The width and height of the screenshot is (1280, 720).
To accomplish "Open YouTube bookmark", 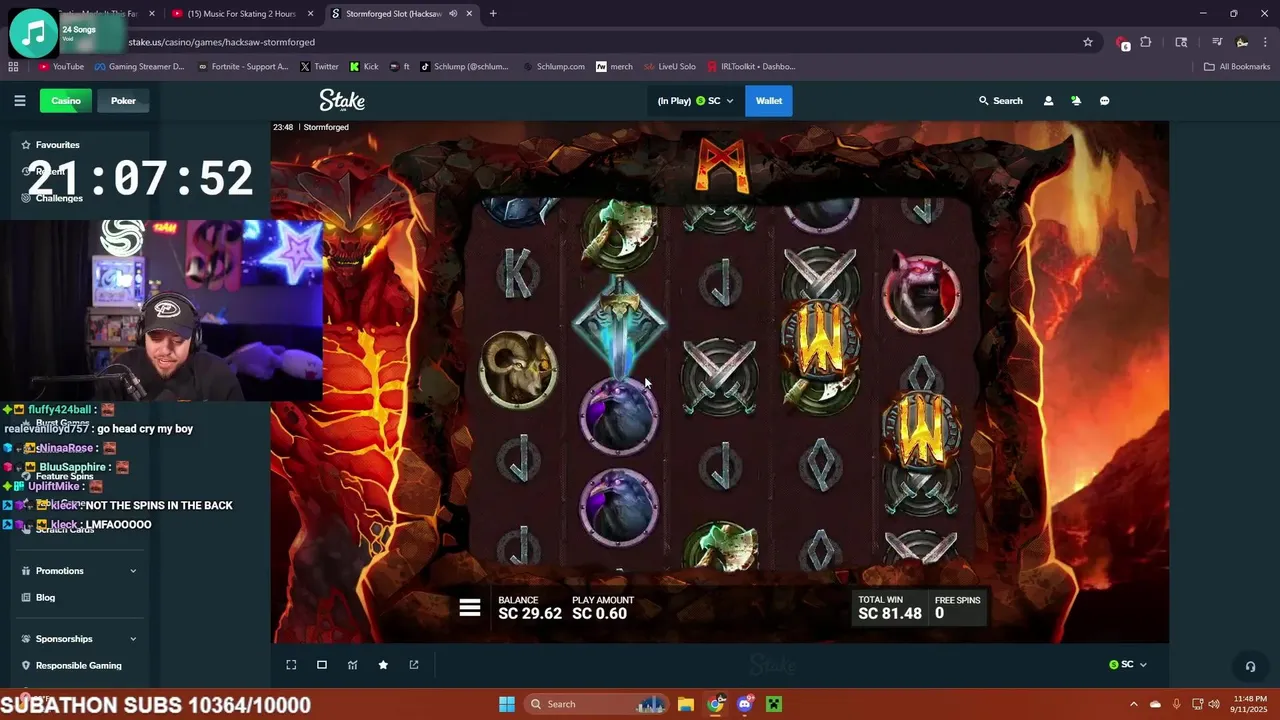I will 61,67.
